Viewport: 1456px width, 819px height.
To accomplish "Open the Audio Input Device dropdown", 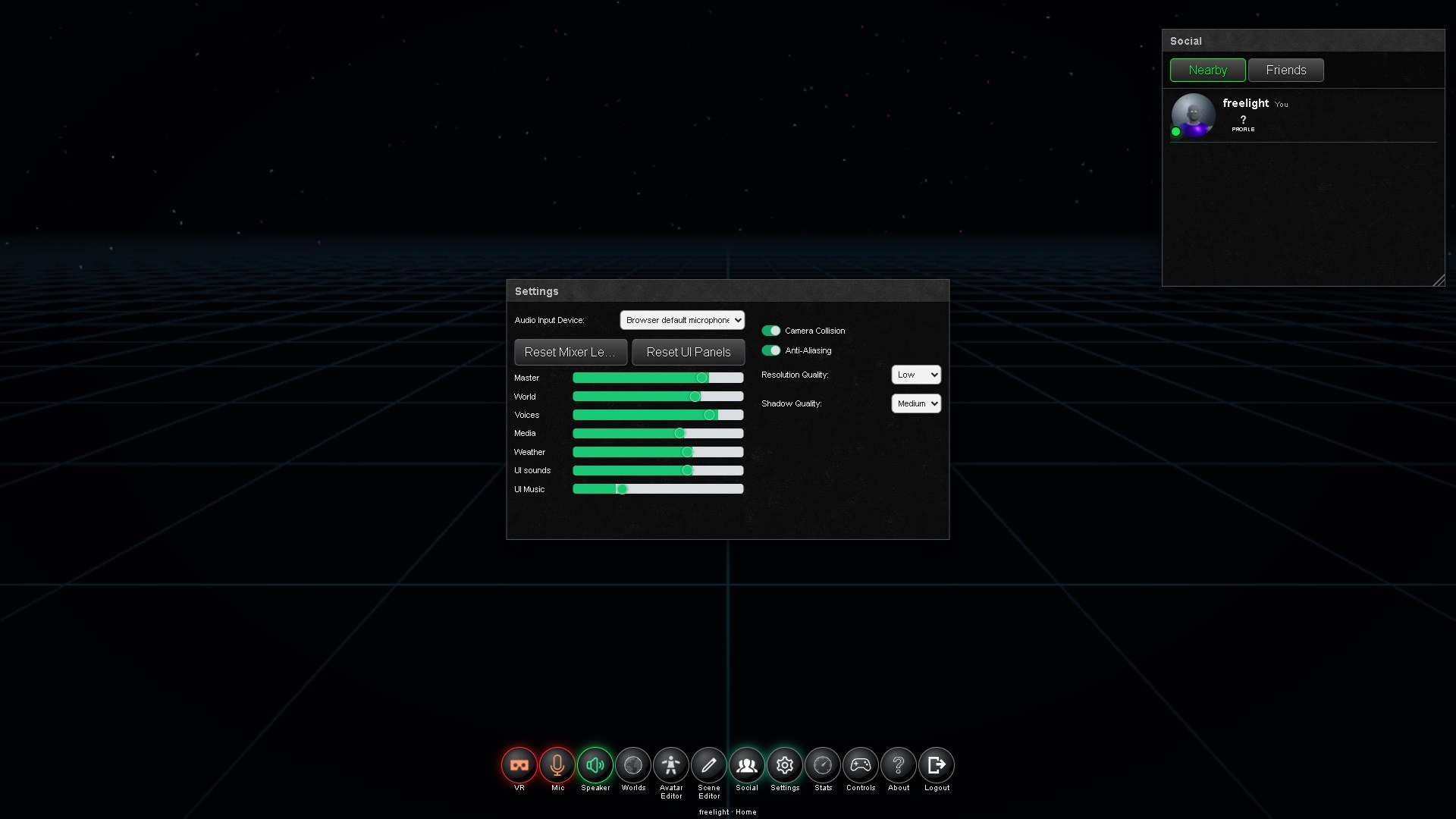I will point(682,320).
